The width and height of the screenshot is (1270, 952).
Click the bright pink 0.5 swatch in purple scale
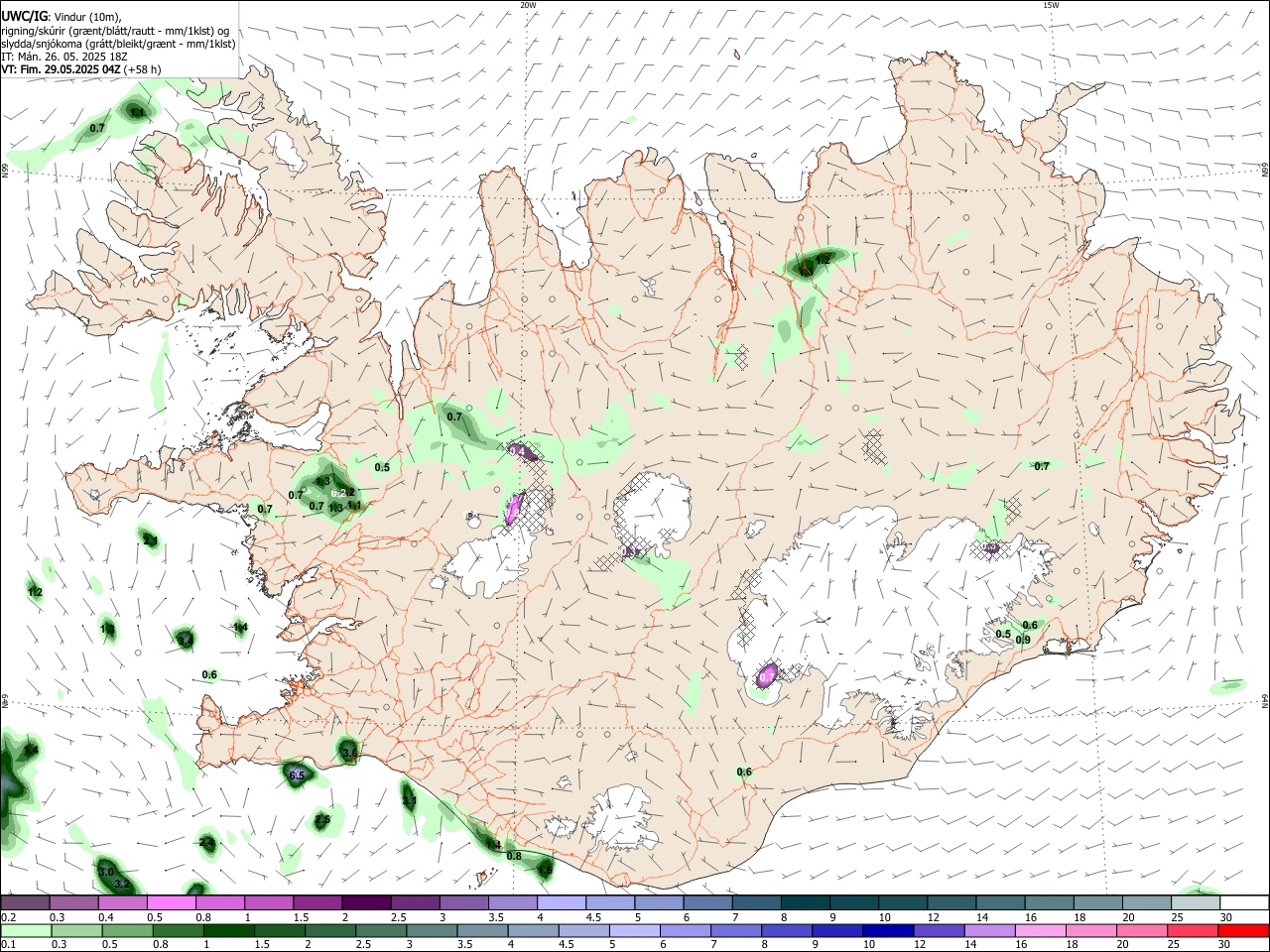click(x=171, y=903)
